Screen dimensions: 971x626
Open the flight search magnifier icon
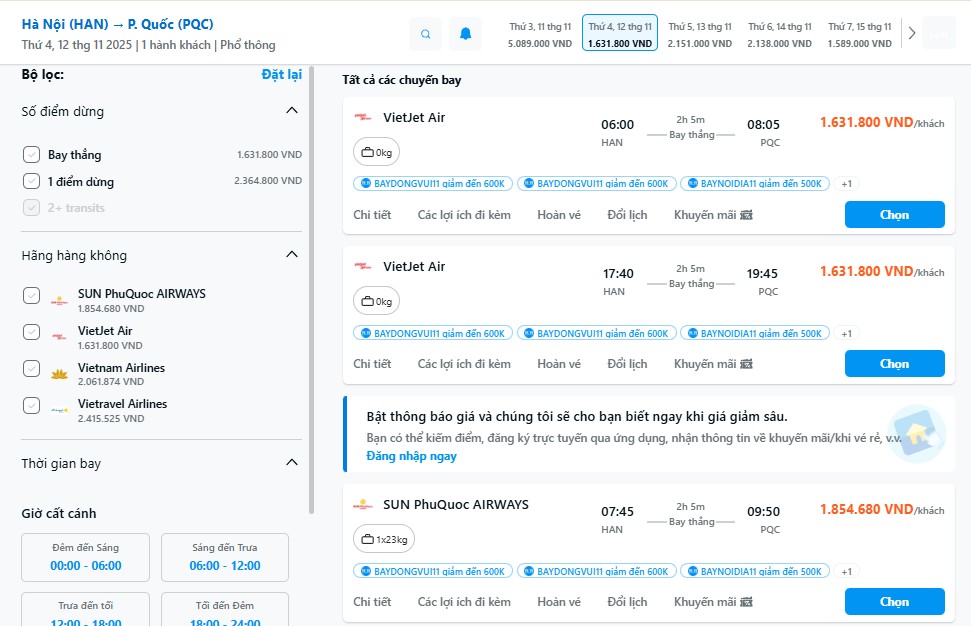(425, 34)
